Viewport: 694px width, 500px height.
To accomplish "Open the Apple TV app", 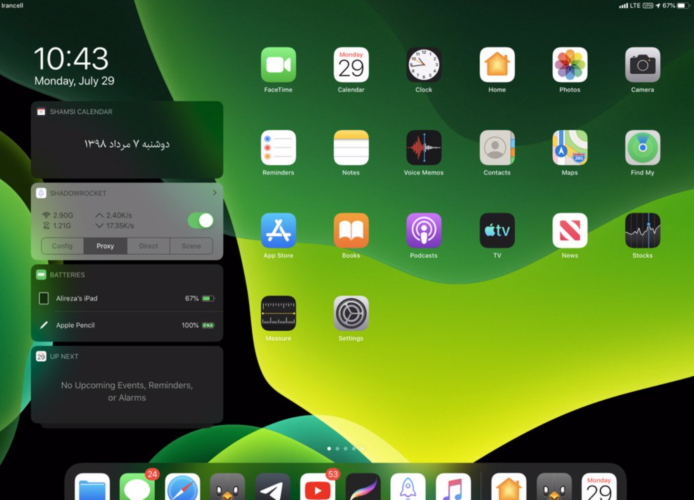I will (497, 230).
